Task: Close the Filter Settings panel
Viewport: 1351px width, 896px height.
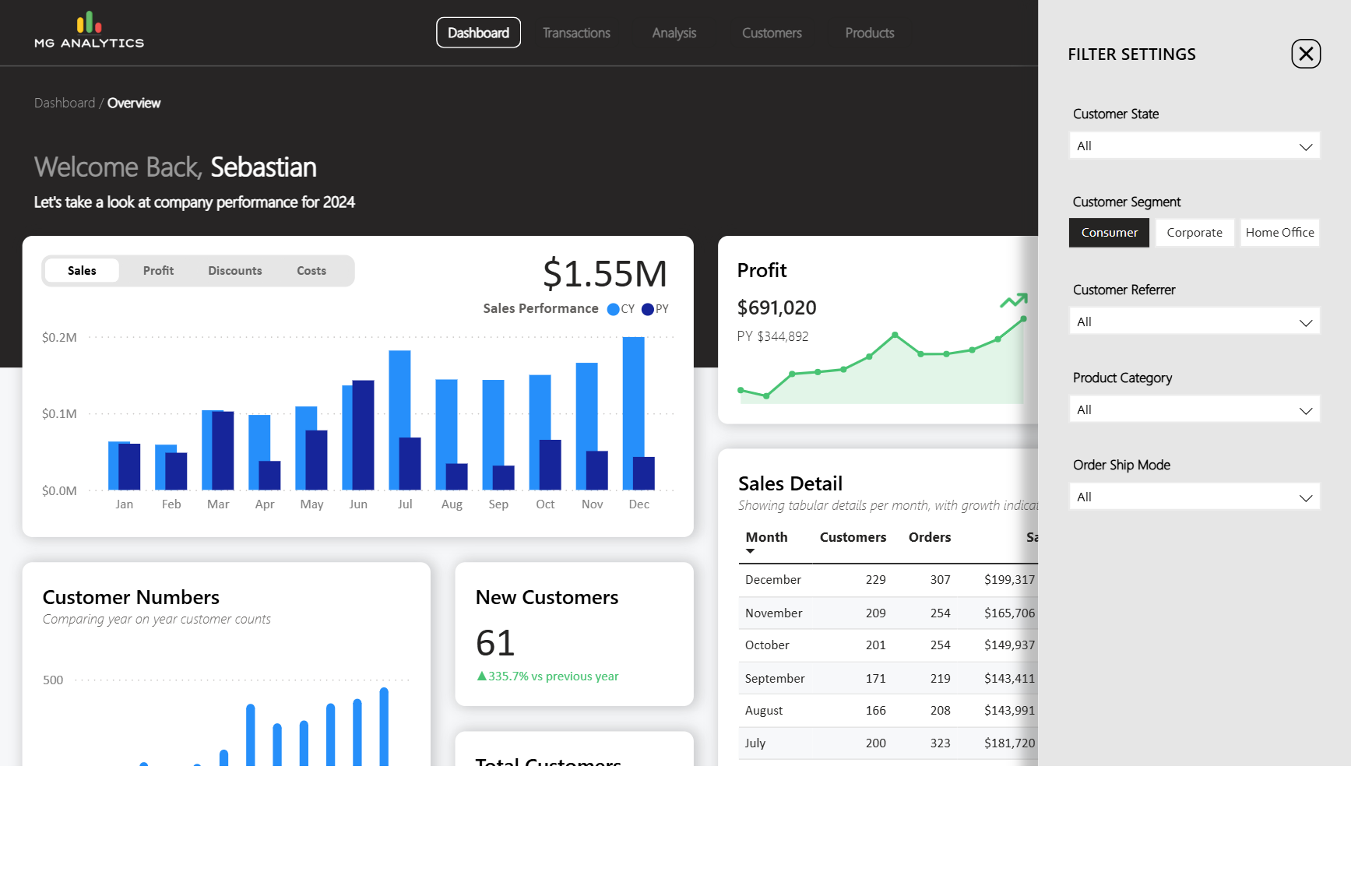Action: coord(1306,54)
